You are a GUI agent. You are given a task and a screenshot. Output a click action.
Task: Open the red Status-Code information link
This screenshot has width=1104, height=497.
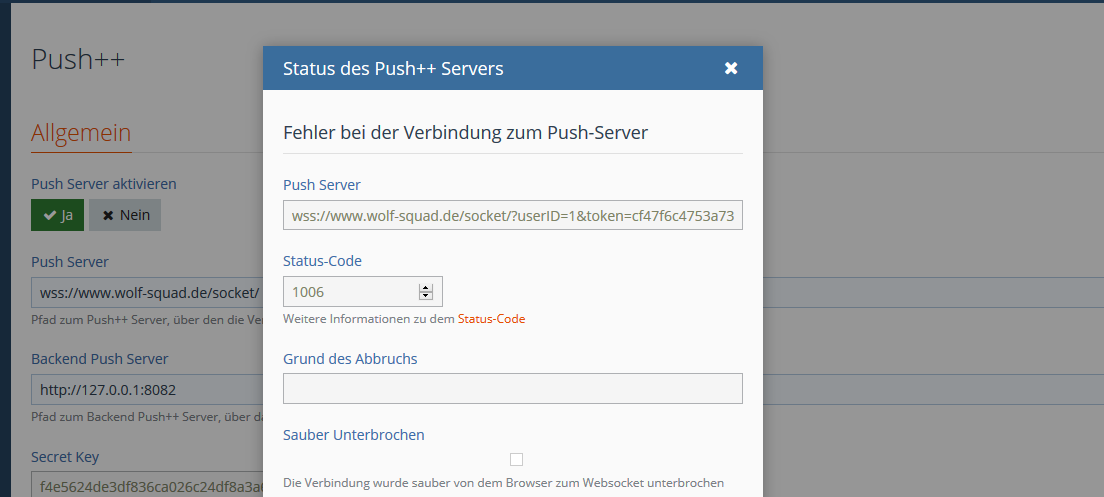click(x=491, y=319)
